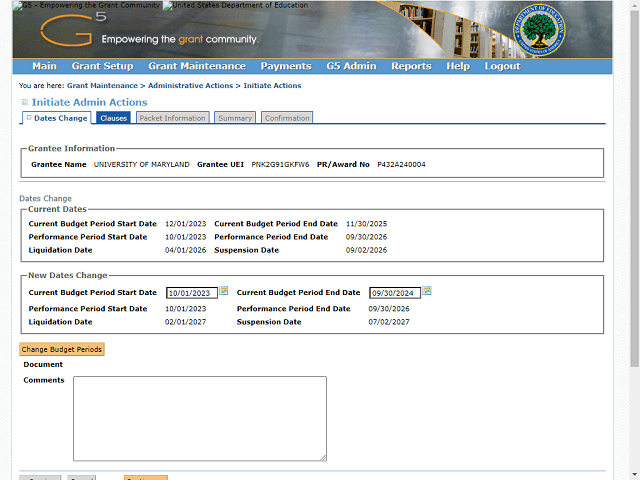Viewport: 640px width, 480px height.
Task: Open the G5 Admin menu
Action: pos(351,66)
